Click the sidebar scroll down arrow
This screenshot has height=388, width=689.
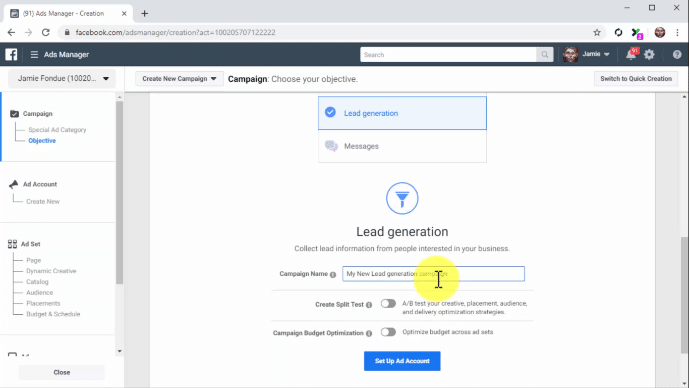(x=120, y=351)
